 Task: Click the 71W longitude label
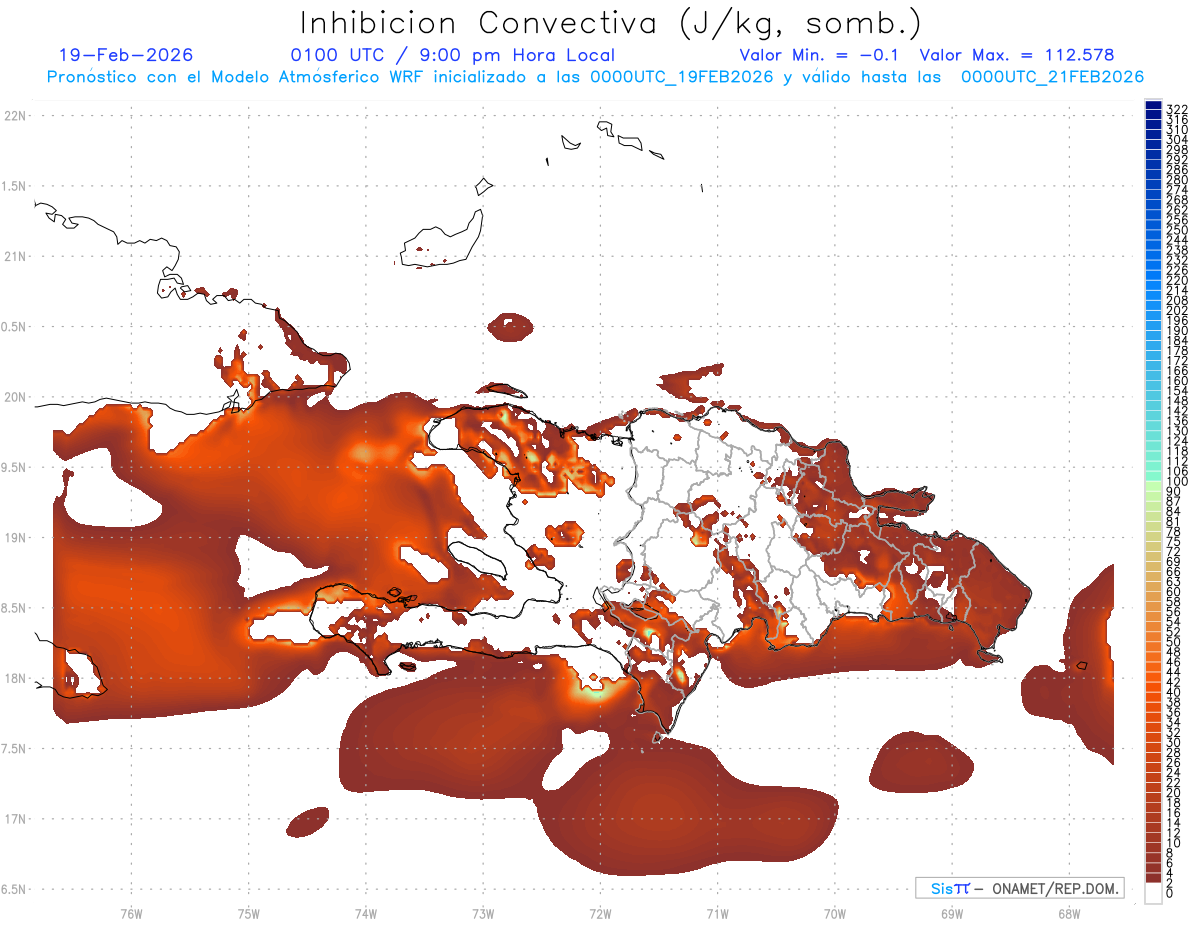pos(717,913)
